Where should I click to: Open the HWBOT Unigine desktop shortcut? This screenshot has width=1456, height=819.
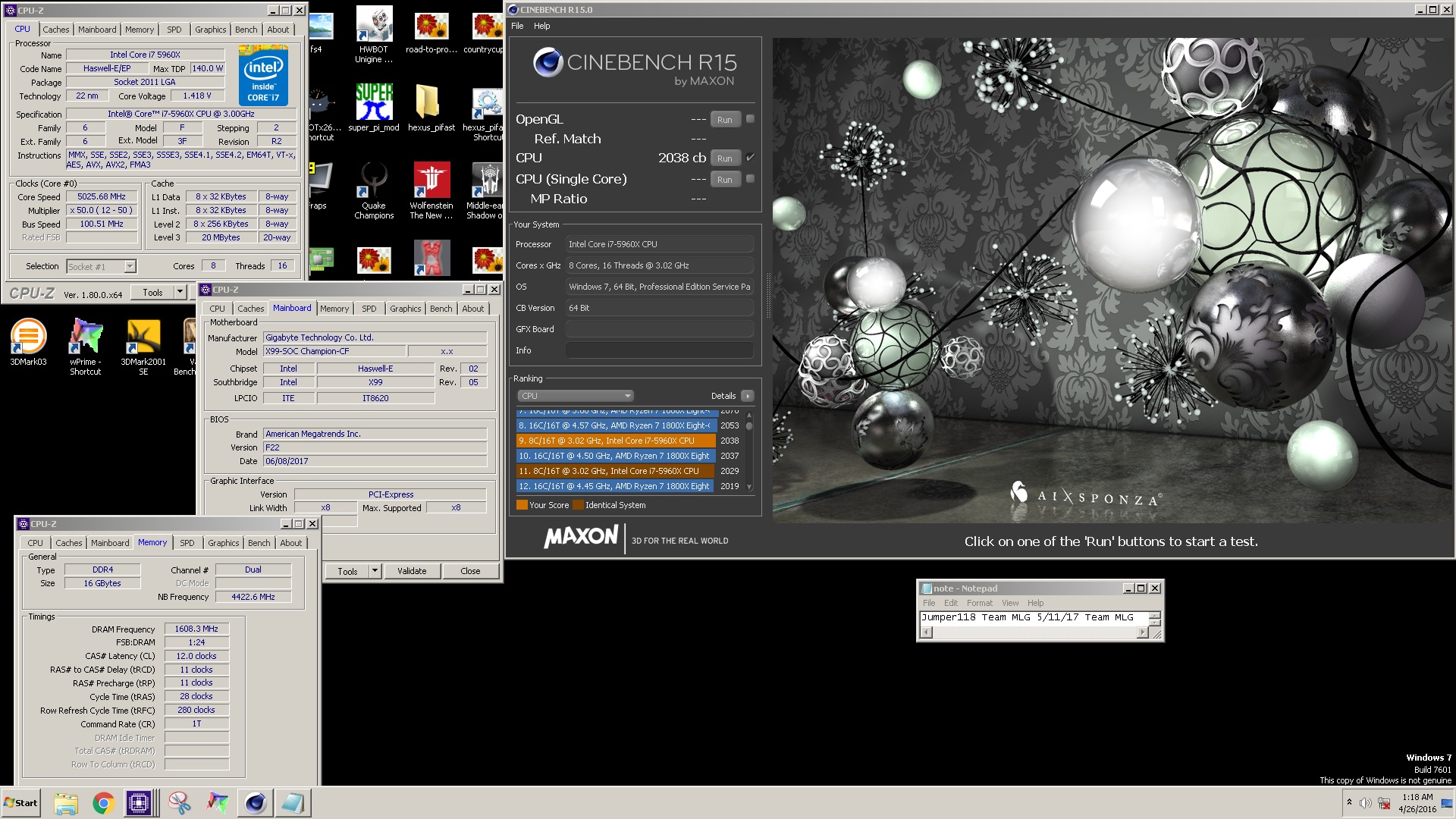[374, 34]
